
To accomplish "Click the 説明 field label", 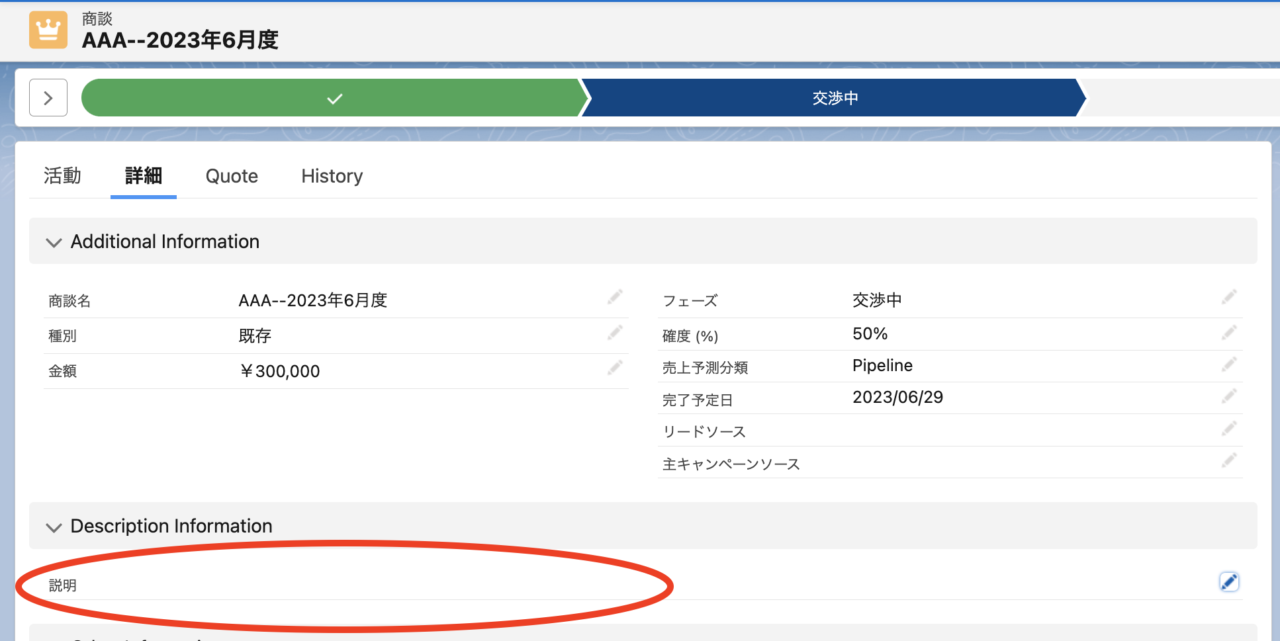I will [x=62, y=585].
